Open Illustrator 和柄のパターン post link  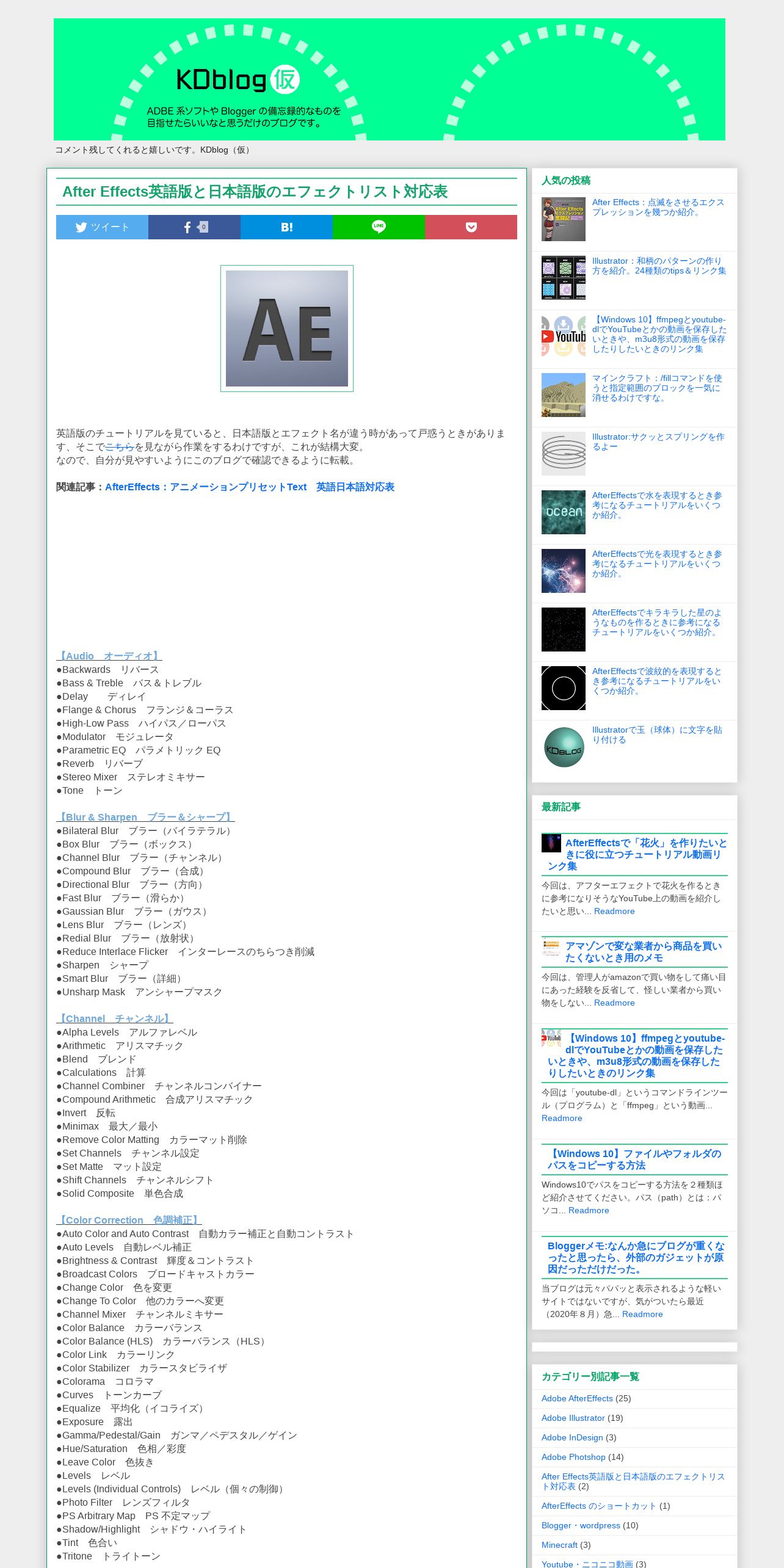pos(659,266)
